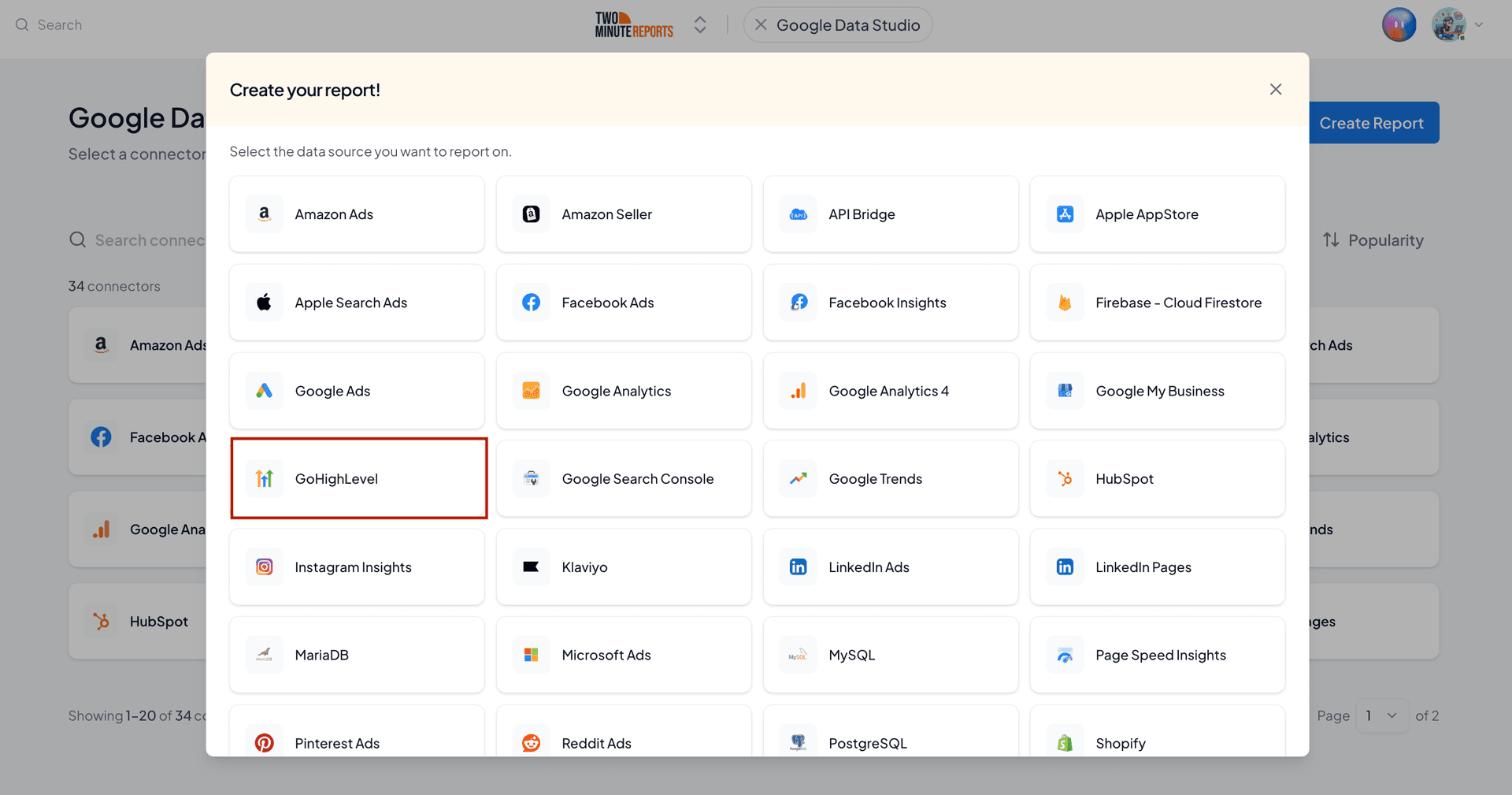The image size is (1512, 795).
Task: Click the Google Analytics 4 bar icon in dialog
Action: tap(799, 391)
